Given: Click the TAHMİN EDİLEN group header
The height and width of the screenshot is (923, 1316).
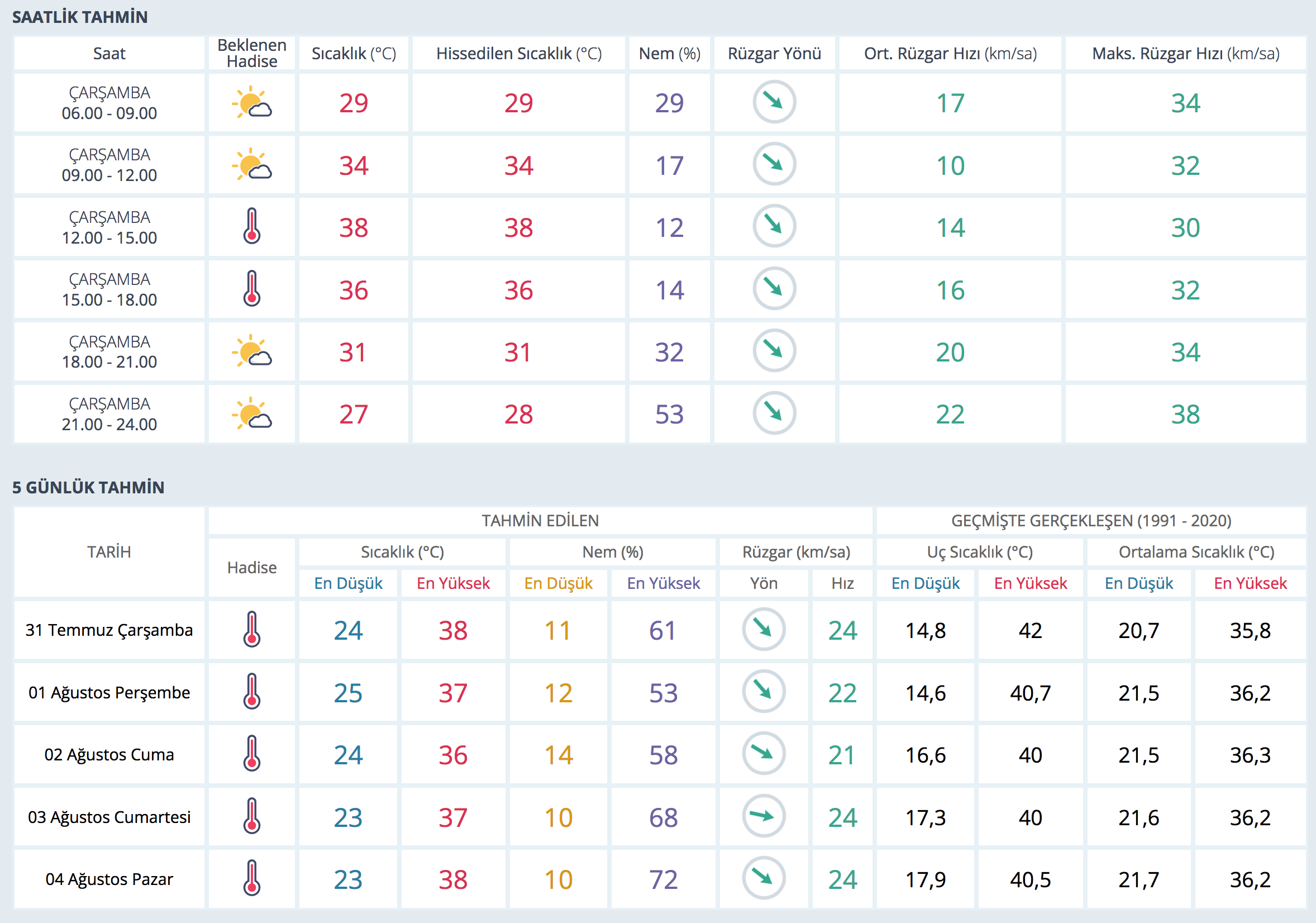Looking at the screenshot, I should pos(540,521).
